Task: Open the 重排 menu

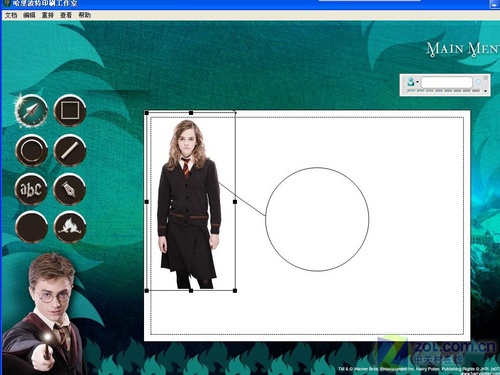Action: coord(48,15)
